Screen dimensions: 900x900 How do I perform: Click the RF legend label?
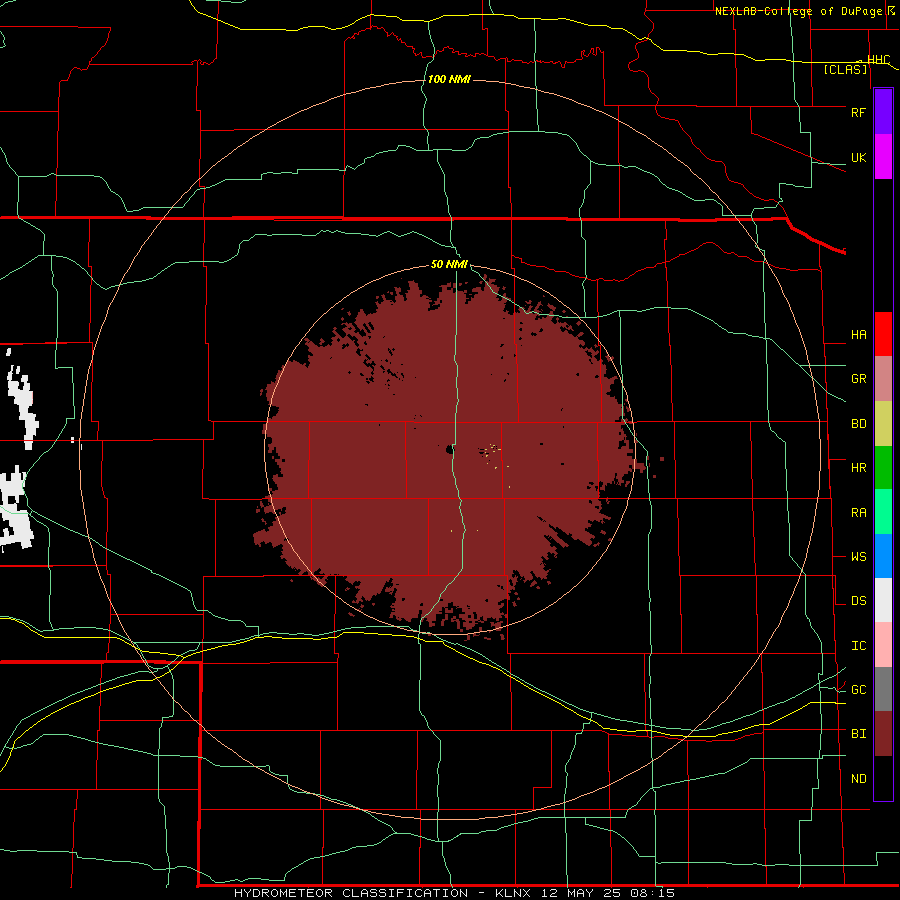pos(858,112)
